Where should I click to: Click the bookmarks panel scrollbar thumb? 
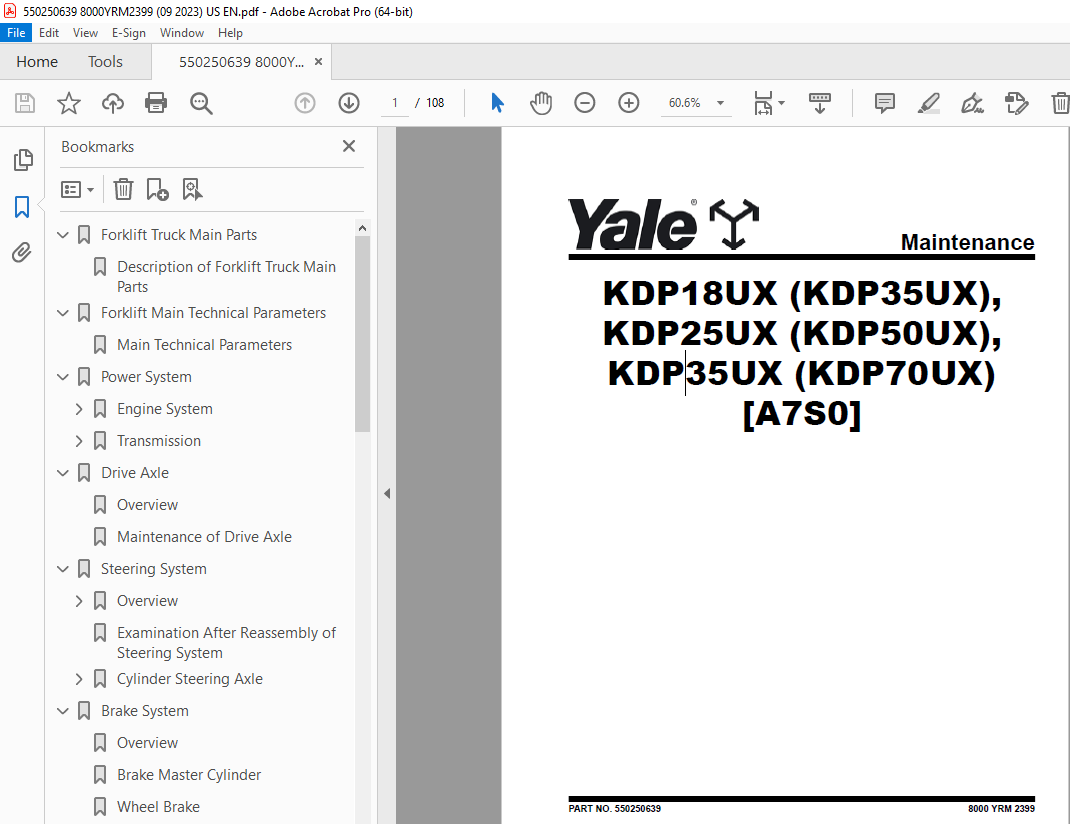coord(362,334)
